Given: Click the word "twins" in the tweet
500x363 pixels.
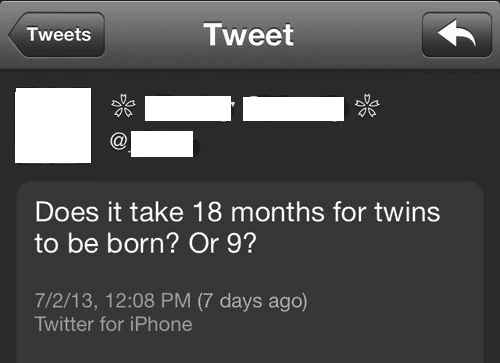Looking at the screenshot, I should coord(407,212).
